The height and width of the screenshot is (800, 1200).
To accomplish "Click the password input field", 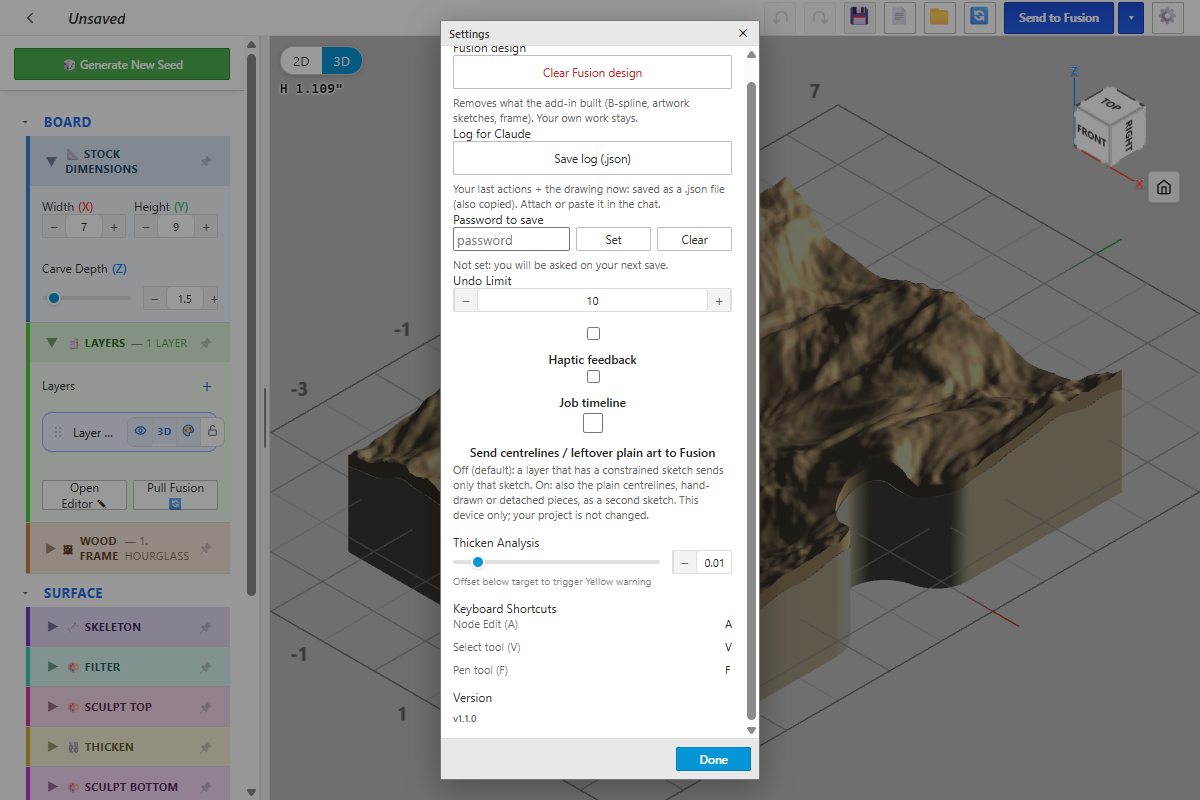I will point(511,239).
